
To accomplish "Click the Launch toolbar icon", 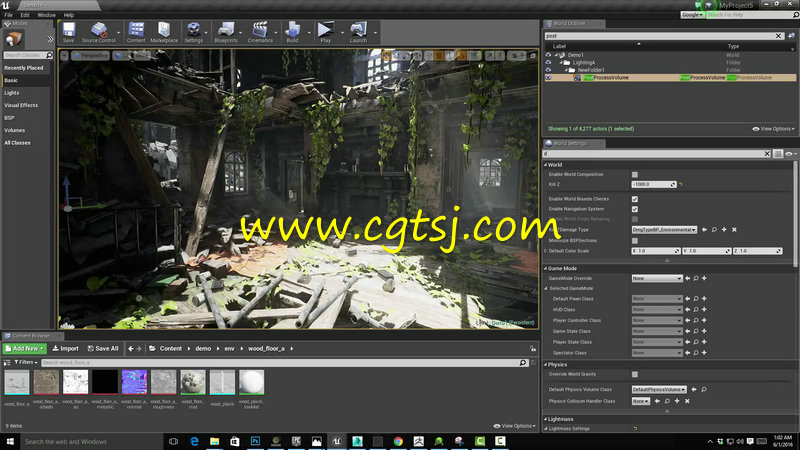I will pyautogui.click(x=358, y=32).
